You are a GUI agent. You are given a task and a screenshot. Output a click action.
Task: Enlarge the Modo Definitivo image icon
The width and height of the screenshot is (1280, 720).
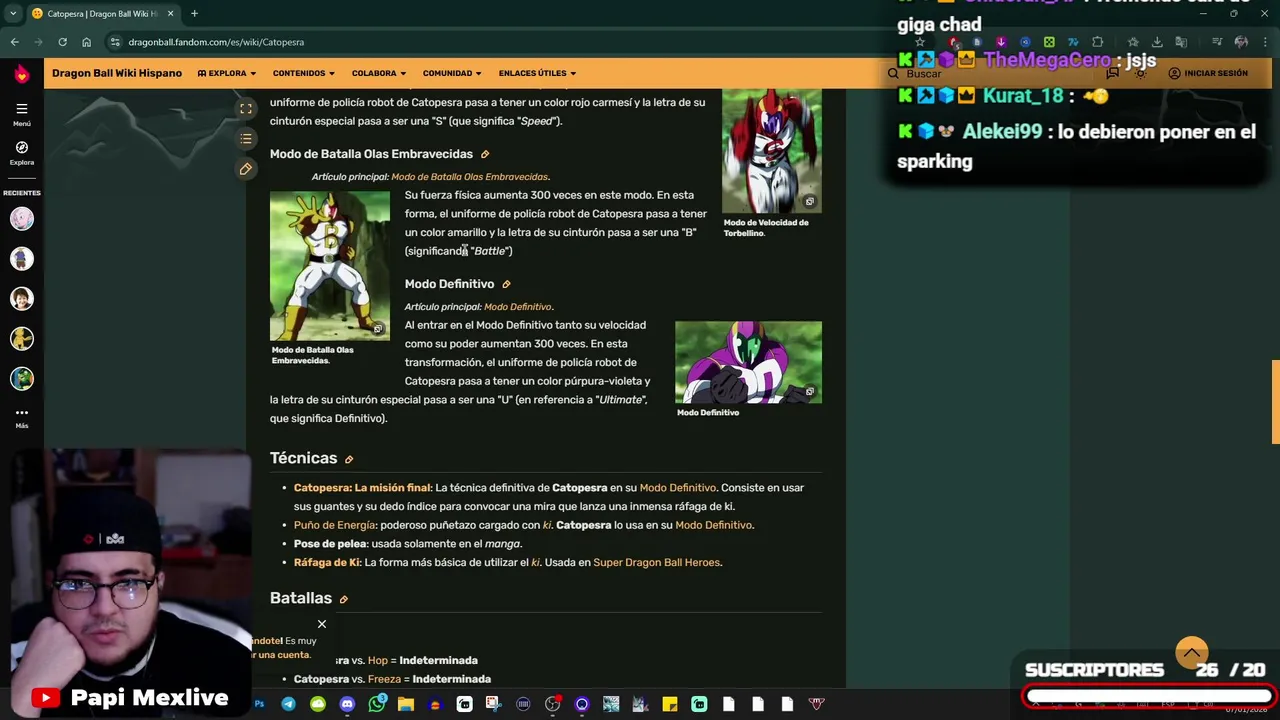click(810, 391)
